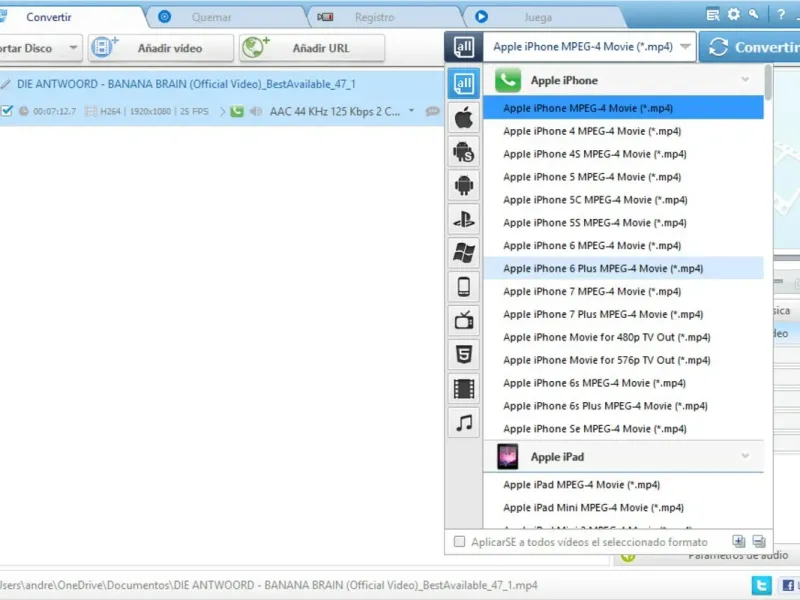Select Apple iPhone 5C MPEG-4 Movie
Screen dimensions: 800x600
point(623,200)
